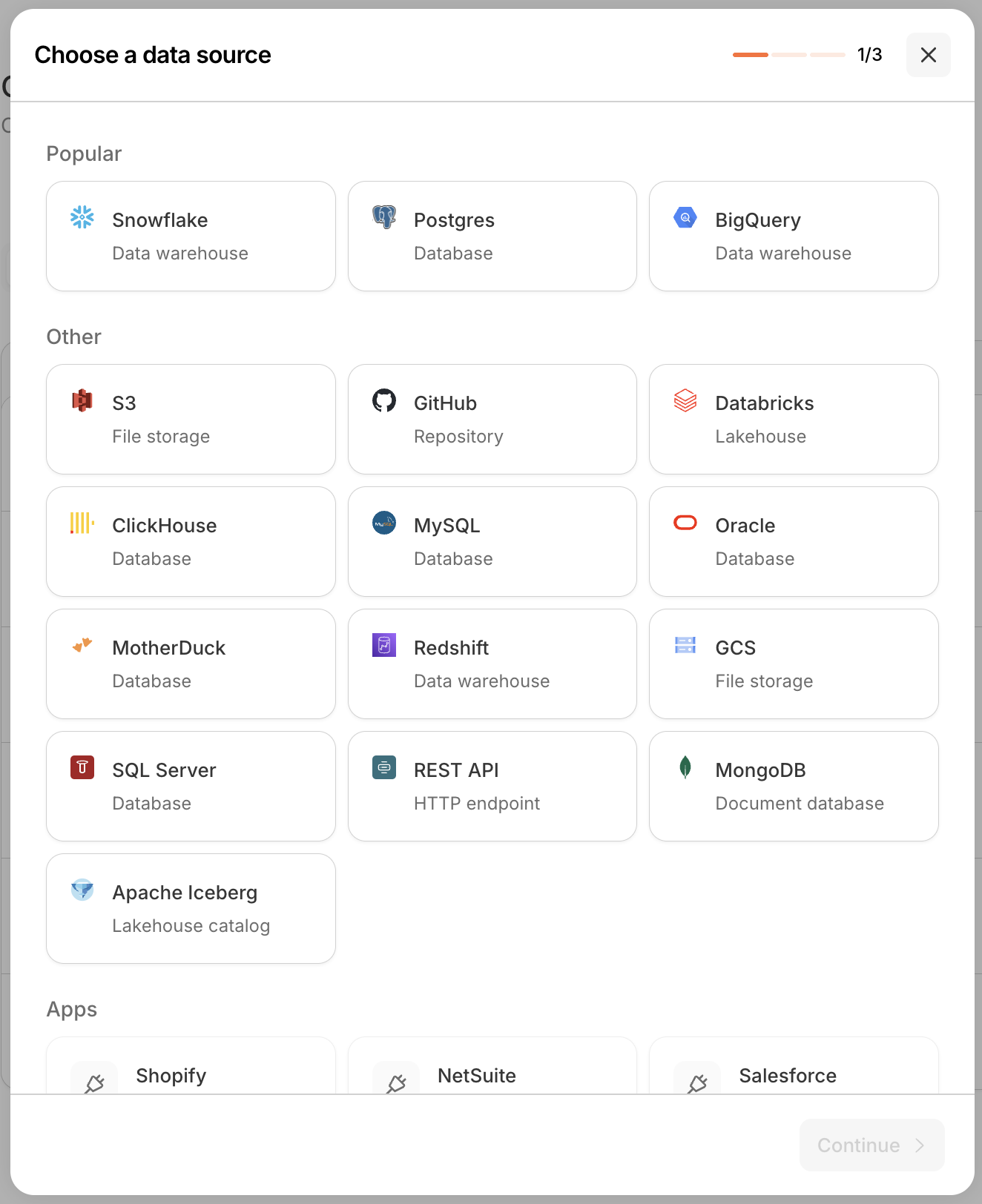
Task: Click the Postgres elephant icon
Action: pyautogui.click(x=384, y=217)
